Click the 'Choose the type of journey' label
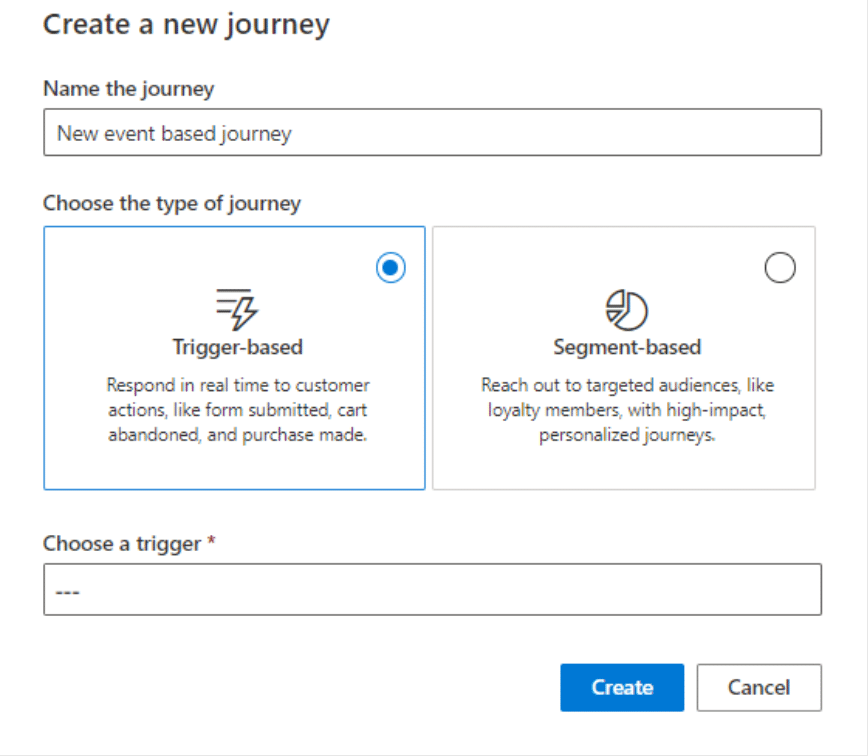Image resolution: width=868 pixels, height=756 pixels. point(172,203)
